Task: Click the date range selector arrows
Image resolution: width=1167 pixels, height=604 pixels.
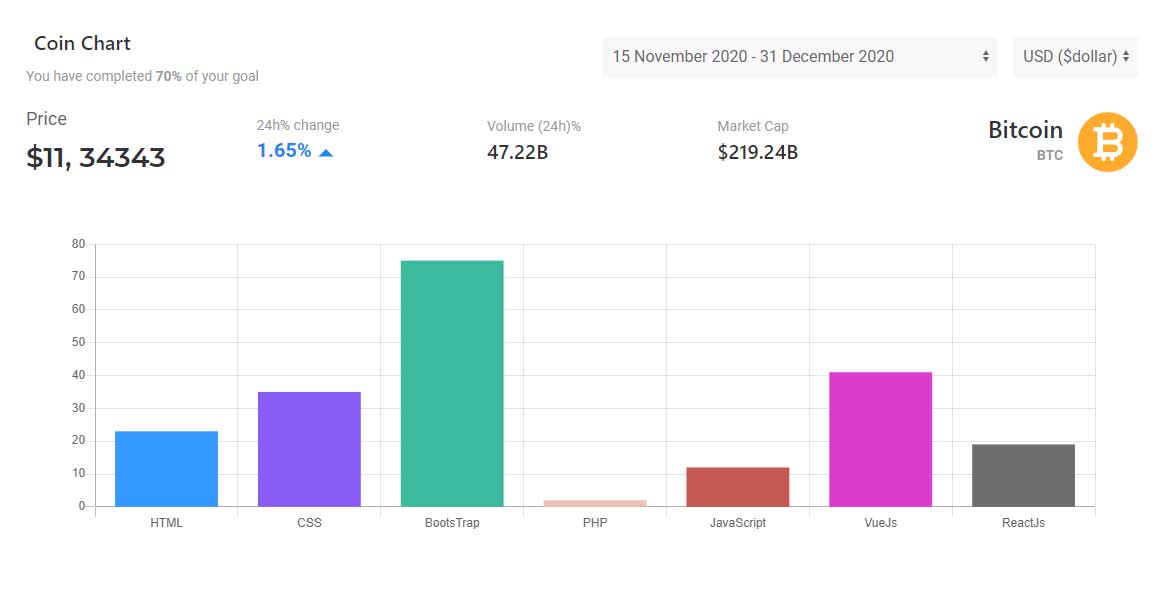Action: click(x=985, y=57)
